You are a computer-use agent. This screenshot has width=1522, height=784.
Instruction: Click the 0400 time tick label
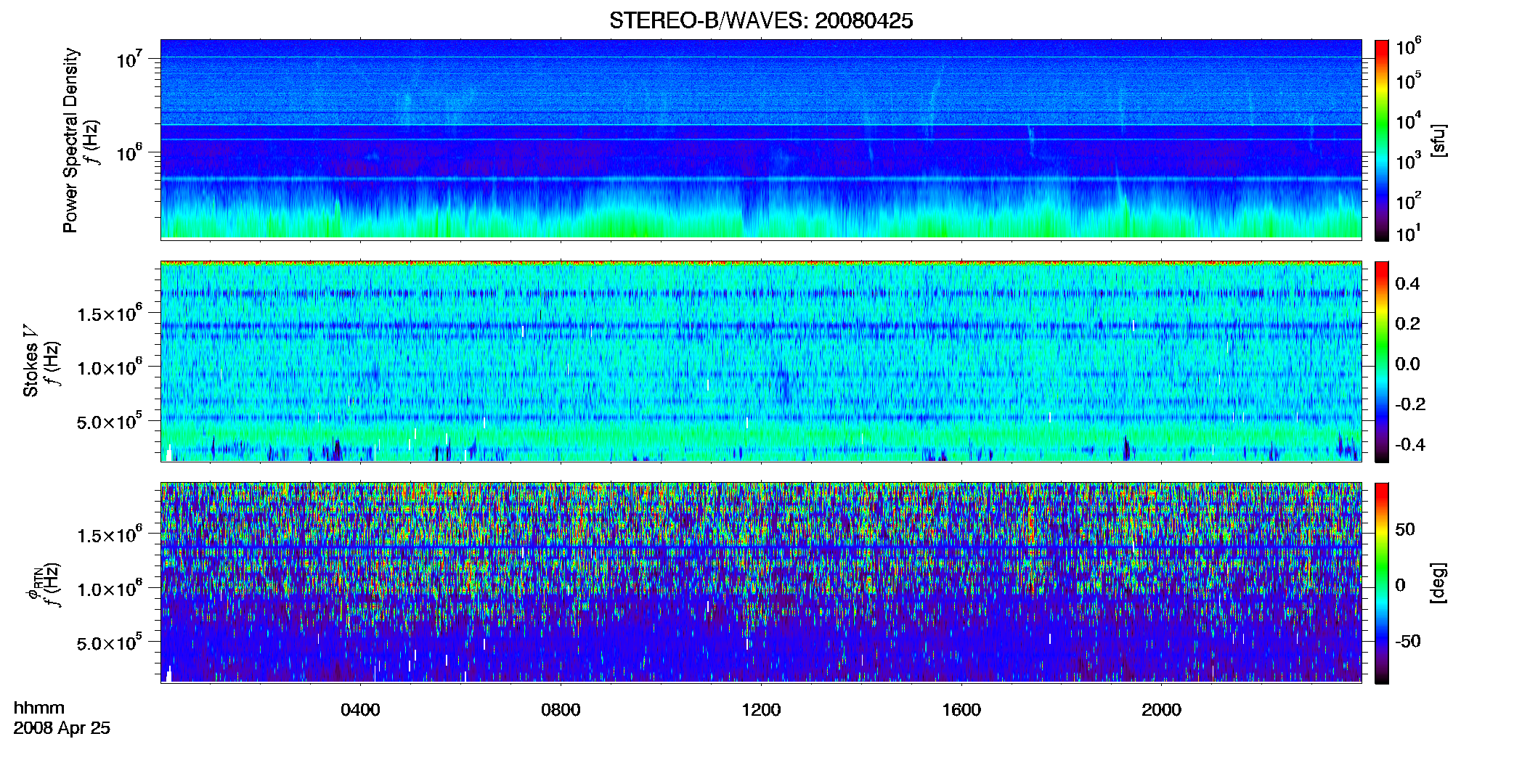pyautogui.click(x=360, y=710)
